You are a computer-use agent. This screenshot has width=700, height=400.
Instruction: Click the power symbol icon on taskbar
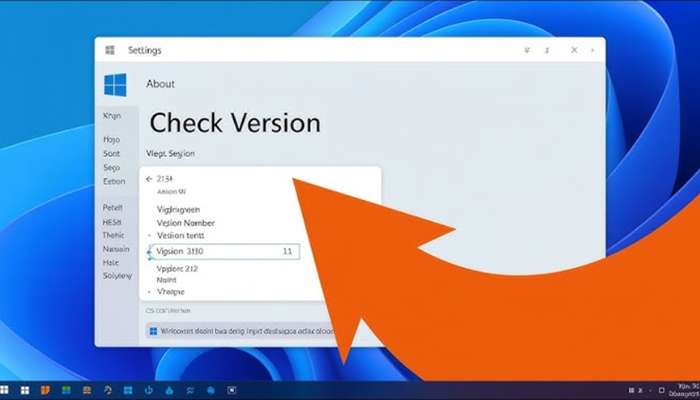(149, 390)
